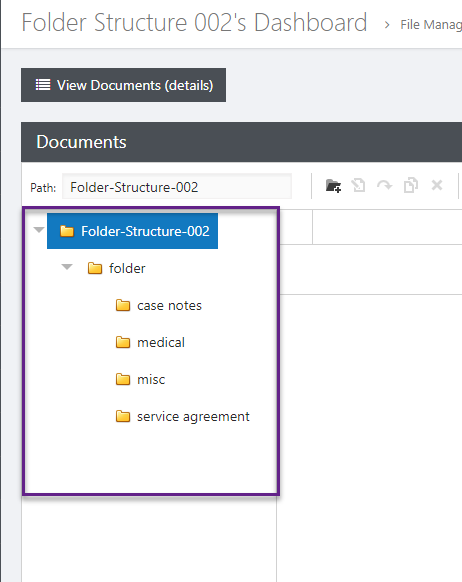Click the folder icon beside service agreement
This screenshot has height=582, width=462.
click(123, 416)
